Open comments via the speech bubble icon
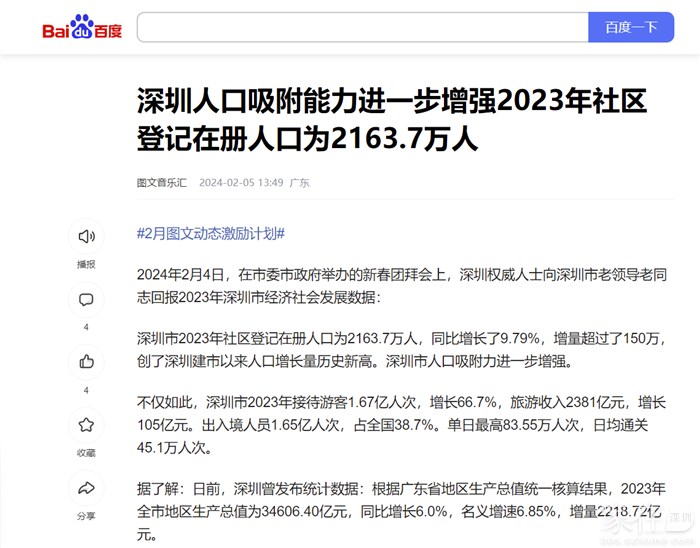Image resolution: width=700 pixels, height=548 pixels. (86, 299)
